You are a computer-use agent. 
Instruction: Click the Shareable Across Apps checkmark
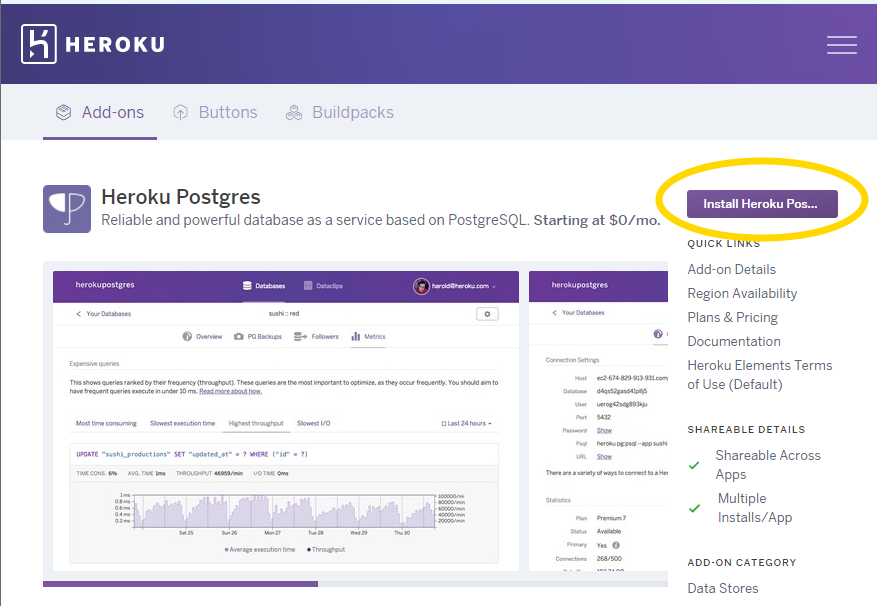tap(694, 465)
